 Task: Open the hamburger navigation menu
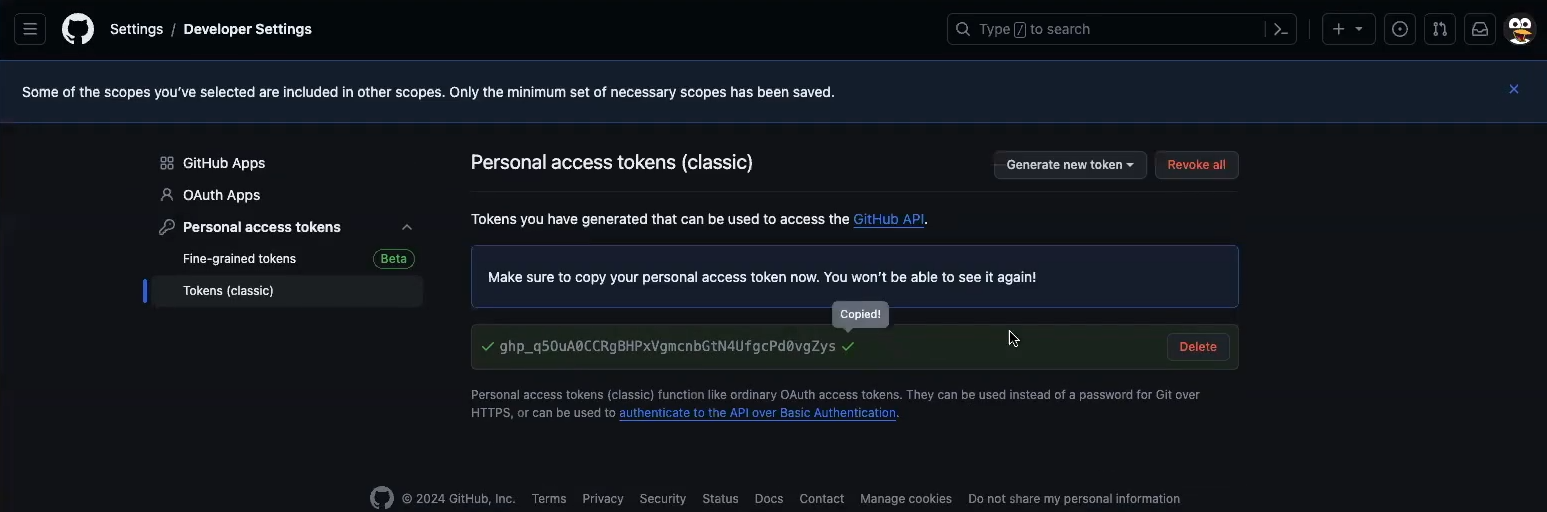[x=30, y=29]
